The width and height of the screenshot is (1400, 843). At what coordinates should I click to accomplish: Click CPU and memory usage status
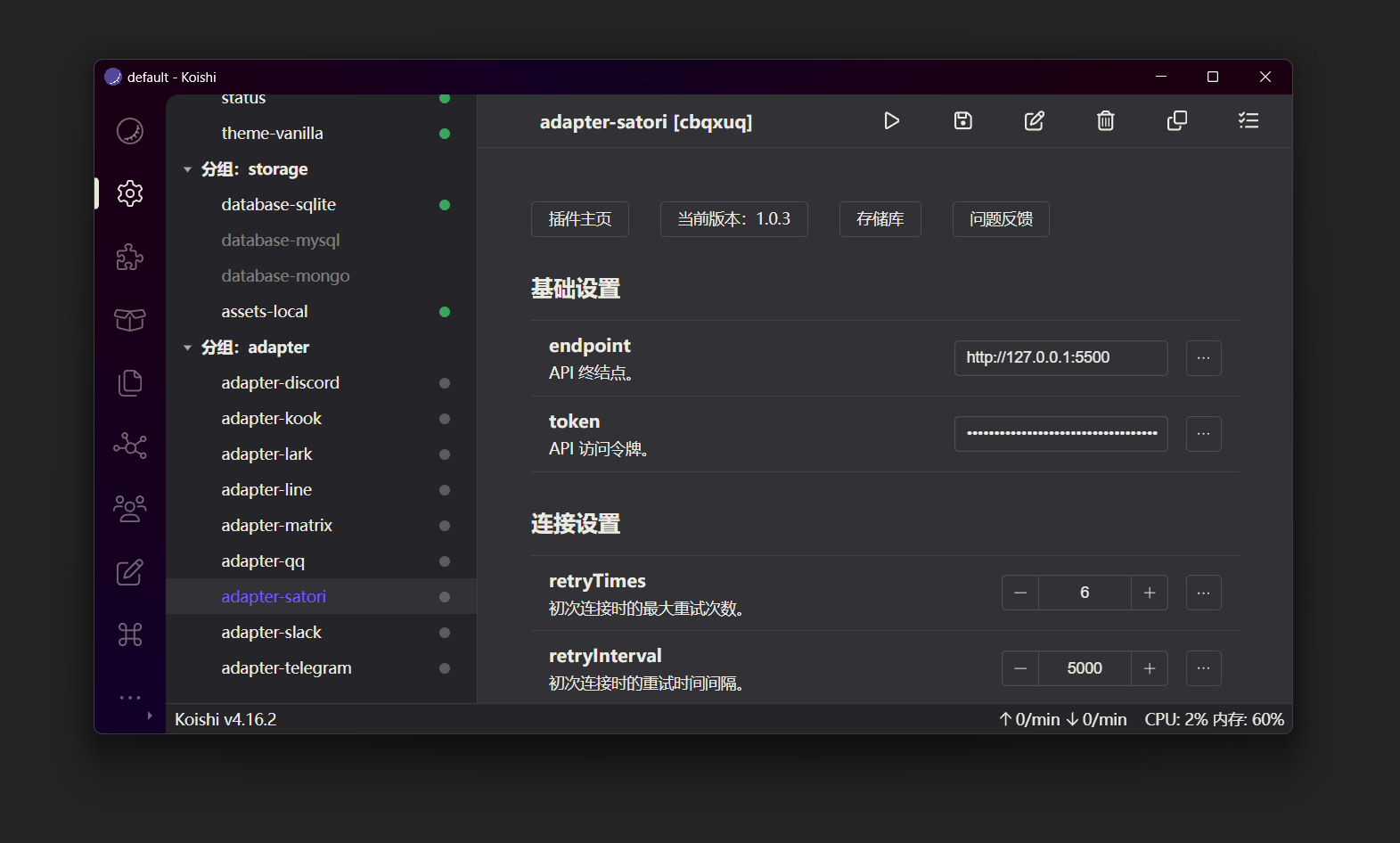[1214, 719]
